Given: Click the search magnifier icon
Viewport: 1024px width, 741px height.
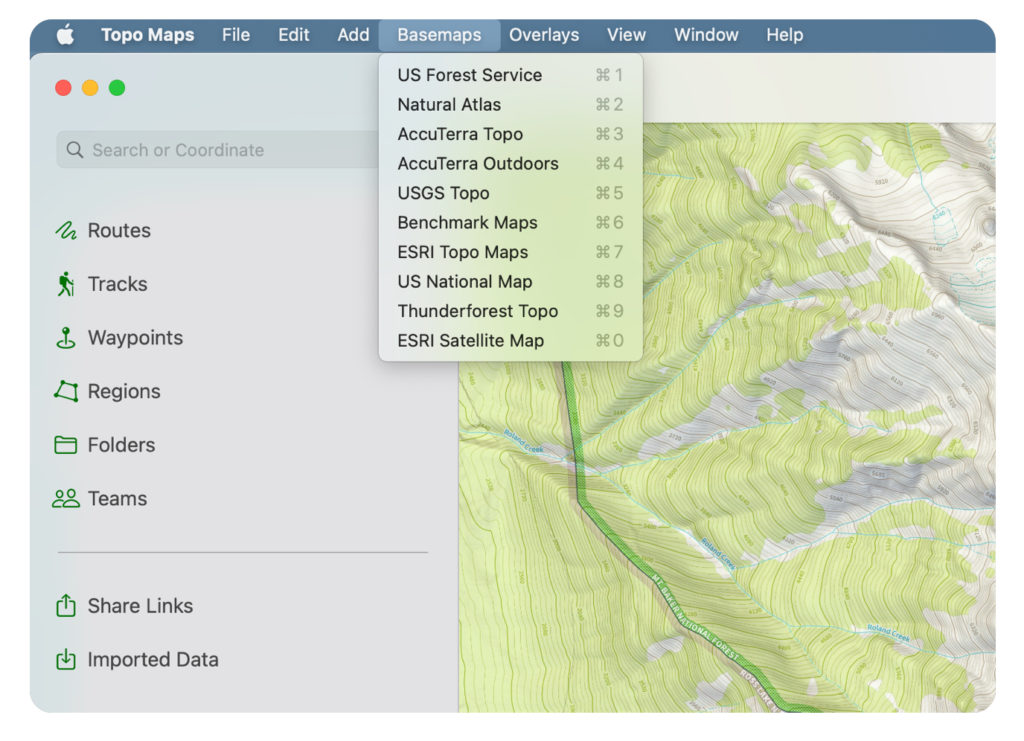Looking at the screenshot, I should tap(75, 150).
